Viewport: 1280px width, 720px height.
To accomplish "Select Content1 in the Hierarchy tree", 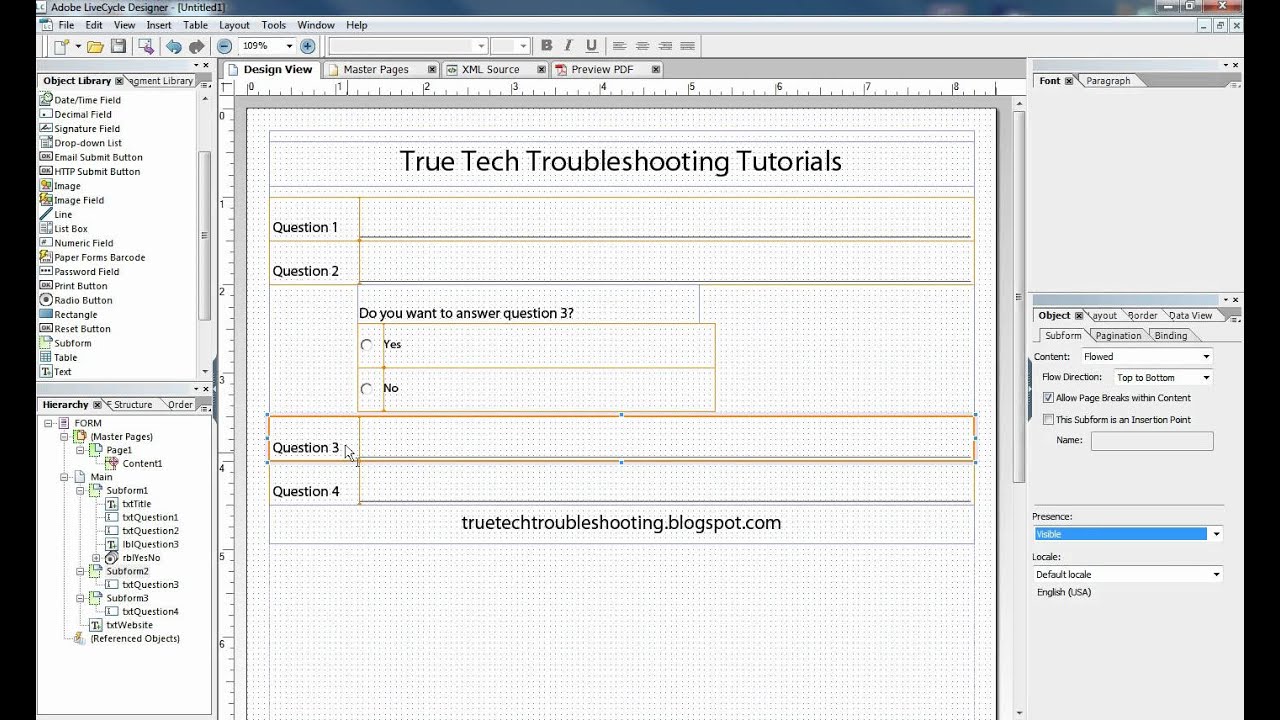I will point(142,463).
